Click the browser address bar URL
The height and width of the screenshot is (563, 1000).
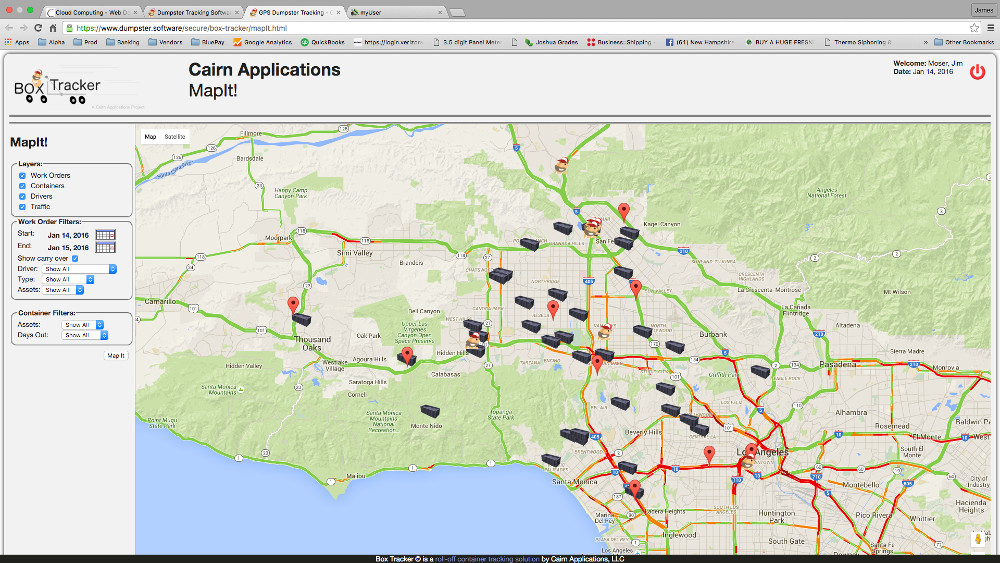182,28
